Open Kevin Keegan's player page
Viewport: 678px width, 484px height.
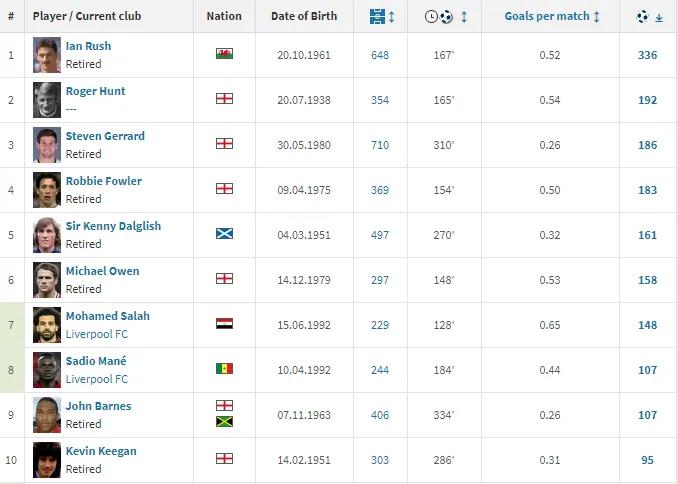101,451
